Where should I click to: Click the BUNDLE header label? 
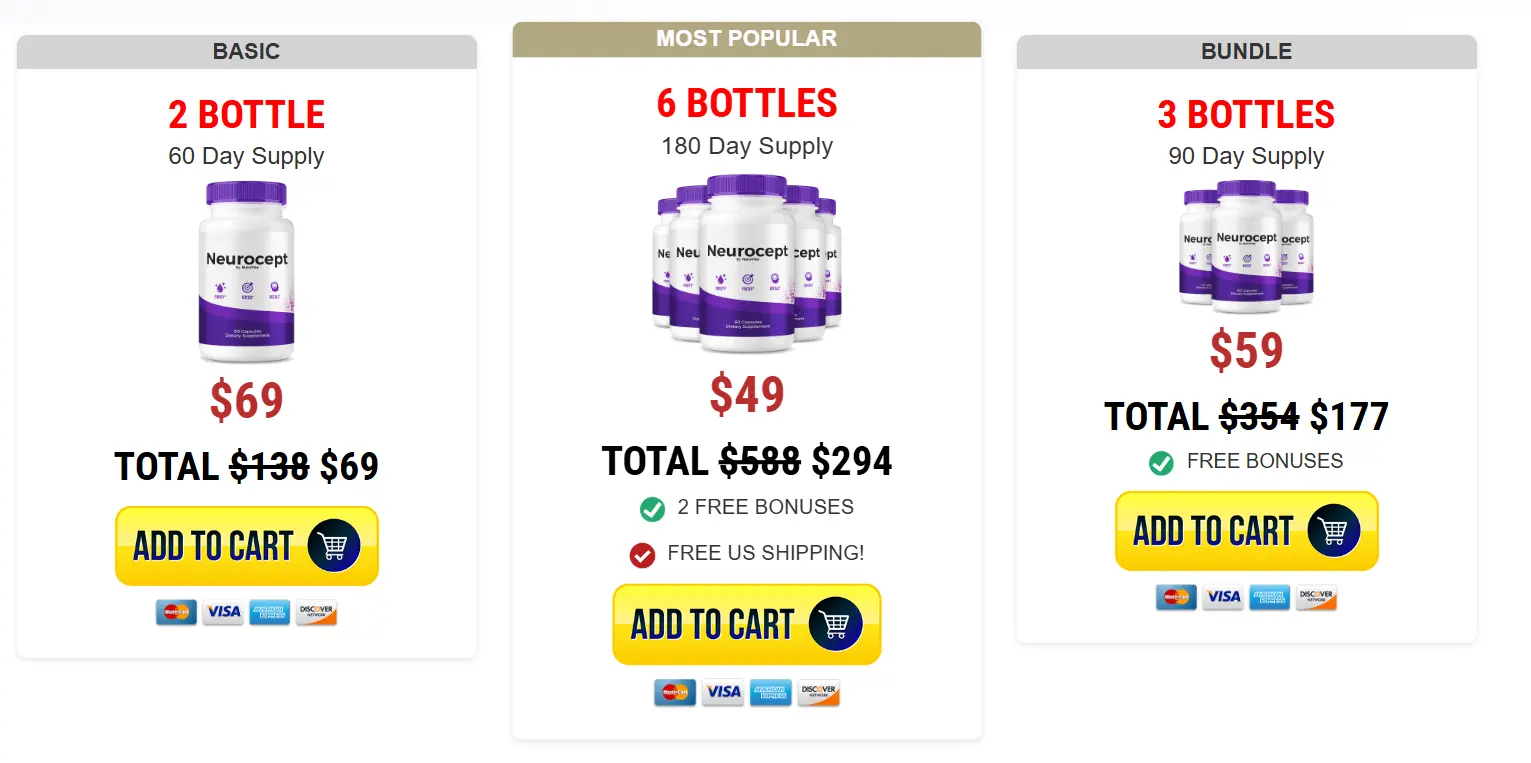click(1245, 52)
